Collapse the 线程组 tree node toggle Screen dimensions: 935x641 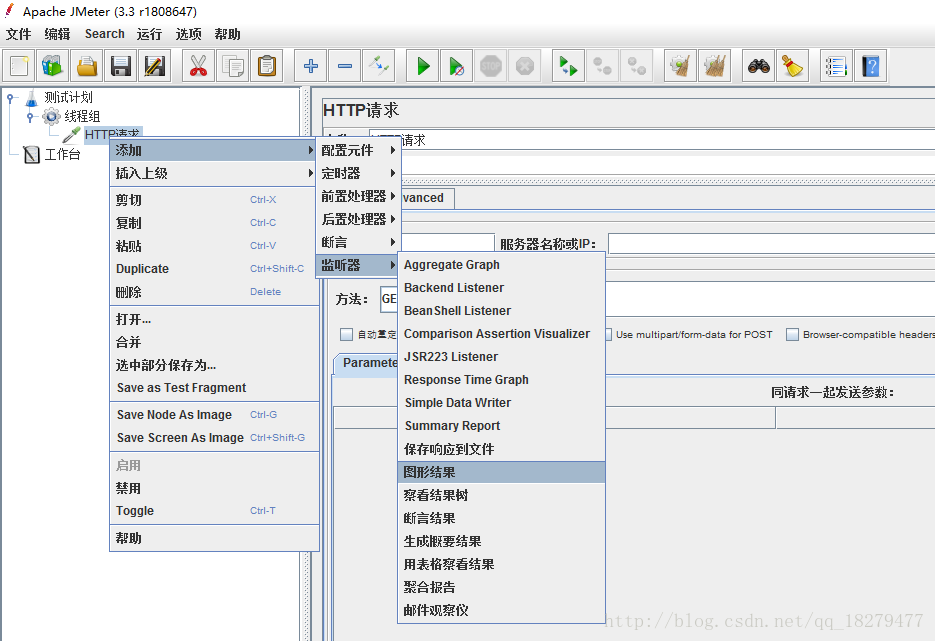tap(30, 116)
